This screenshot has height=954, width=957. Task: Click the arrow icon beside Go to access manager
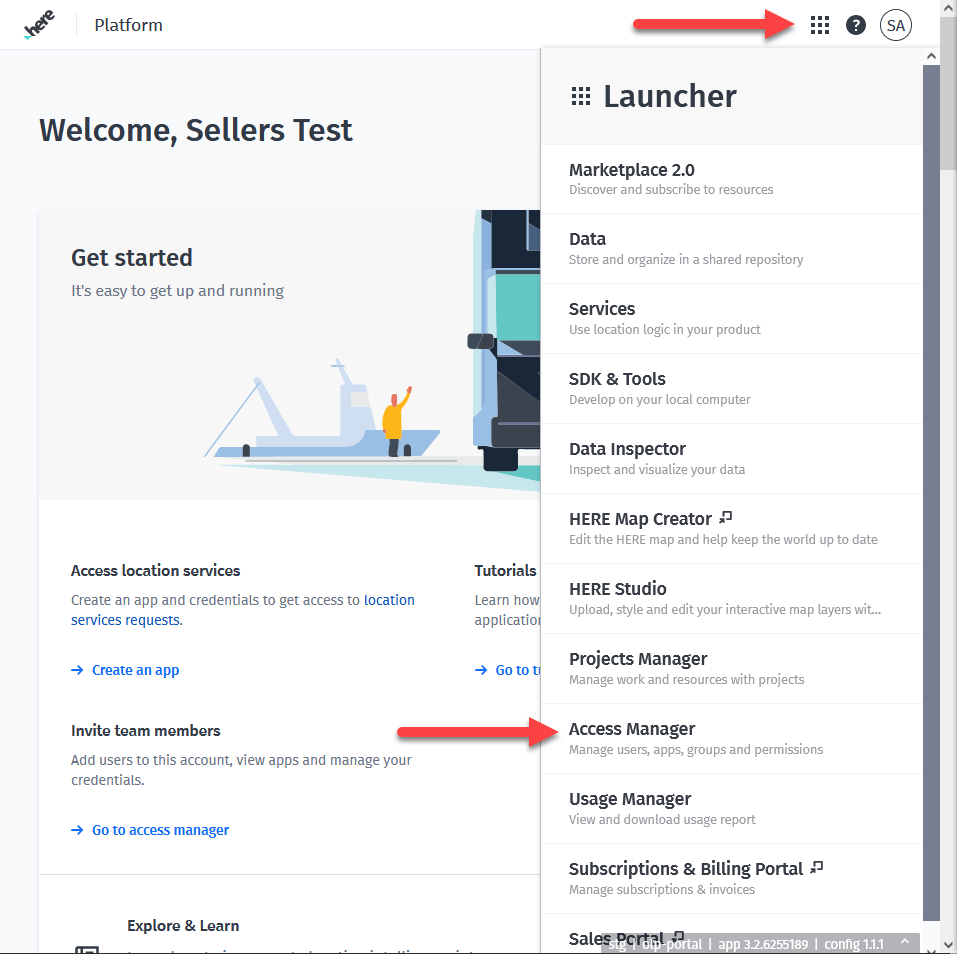(x=77, y=829)
